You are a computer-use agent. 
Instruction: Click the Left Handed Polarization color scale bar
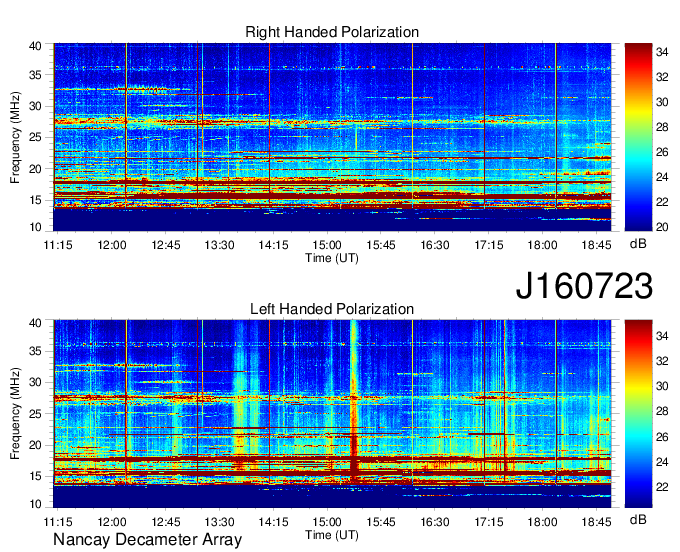point(638,413)
